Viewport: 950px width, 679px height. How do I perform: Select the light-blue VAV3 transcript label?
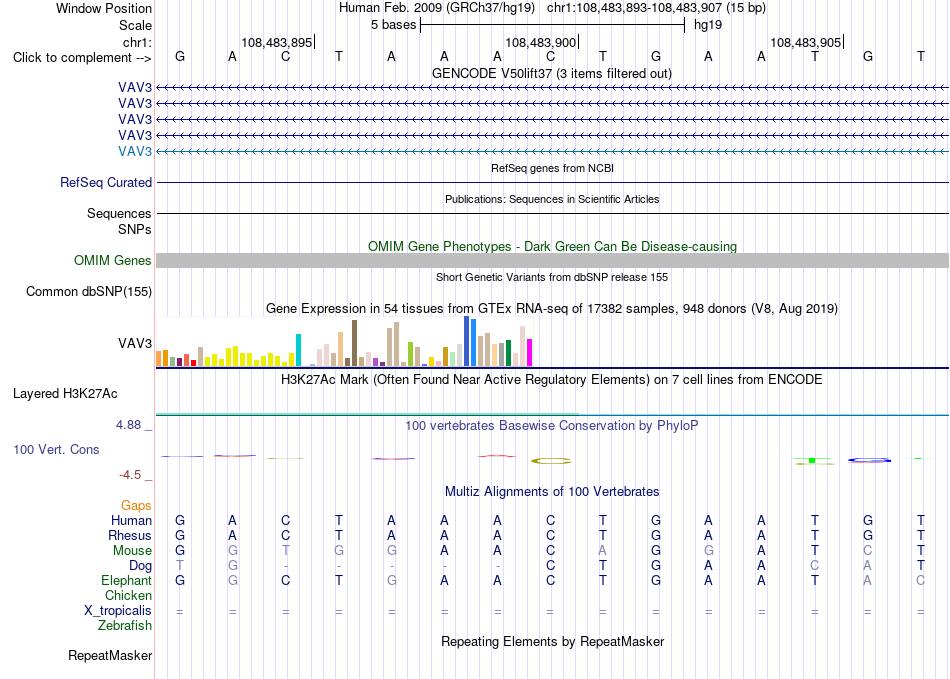tap(135, 151)
